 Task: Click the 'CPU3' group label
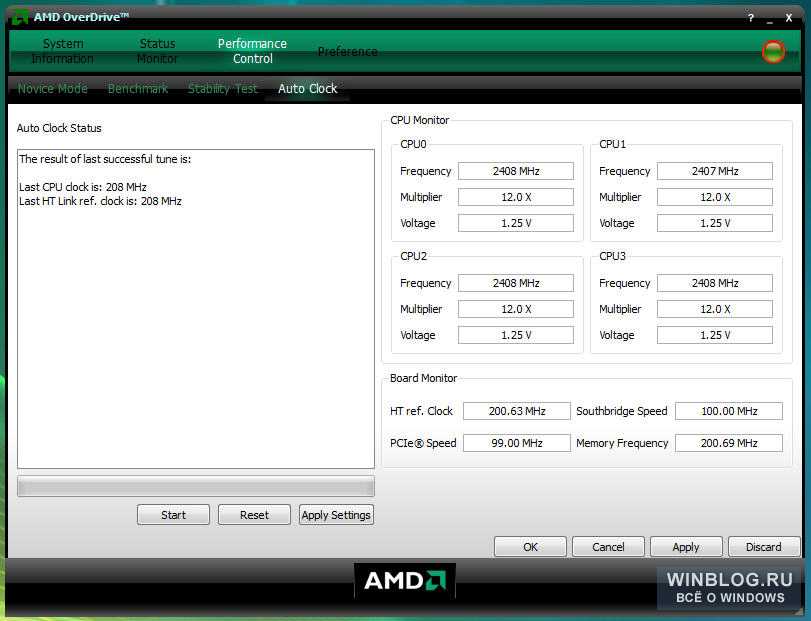click(x=612, y=256)
